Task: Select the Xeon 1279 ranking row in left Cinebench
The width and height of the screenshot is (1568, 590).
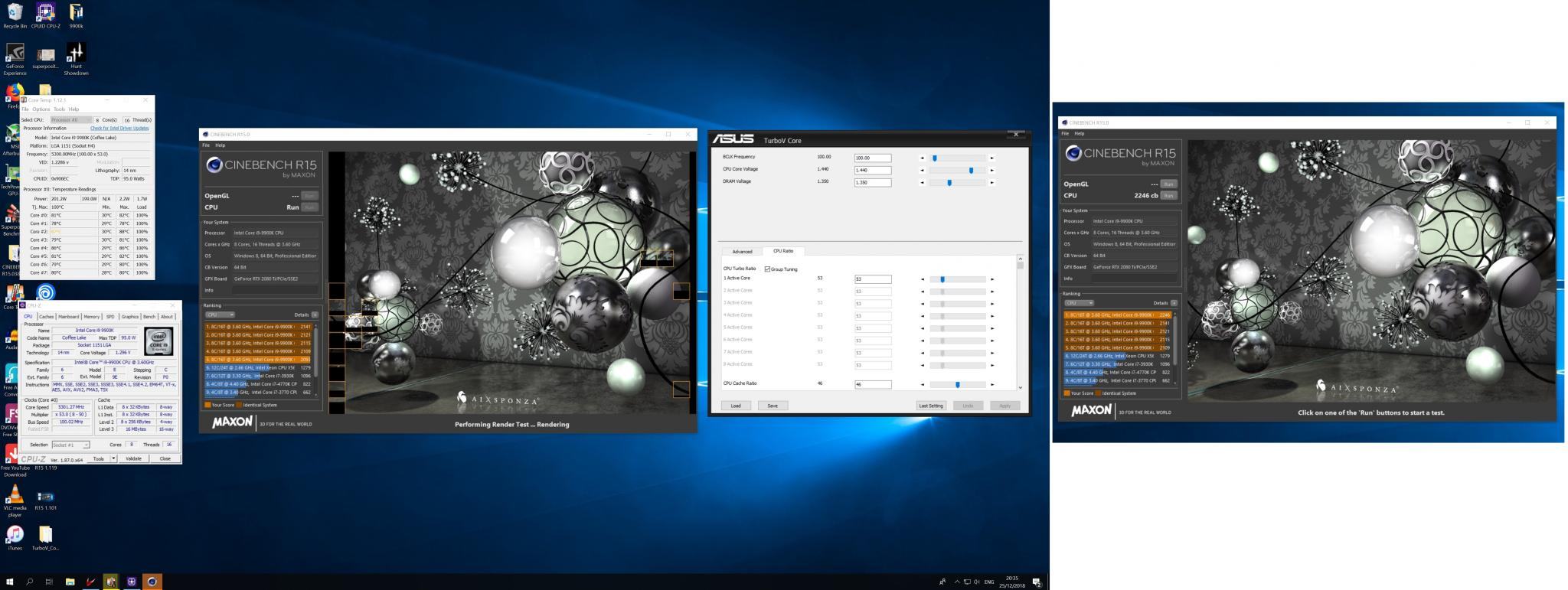Action: coord(258,368)
